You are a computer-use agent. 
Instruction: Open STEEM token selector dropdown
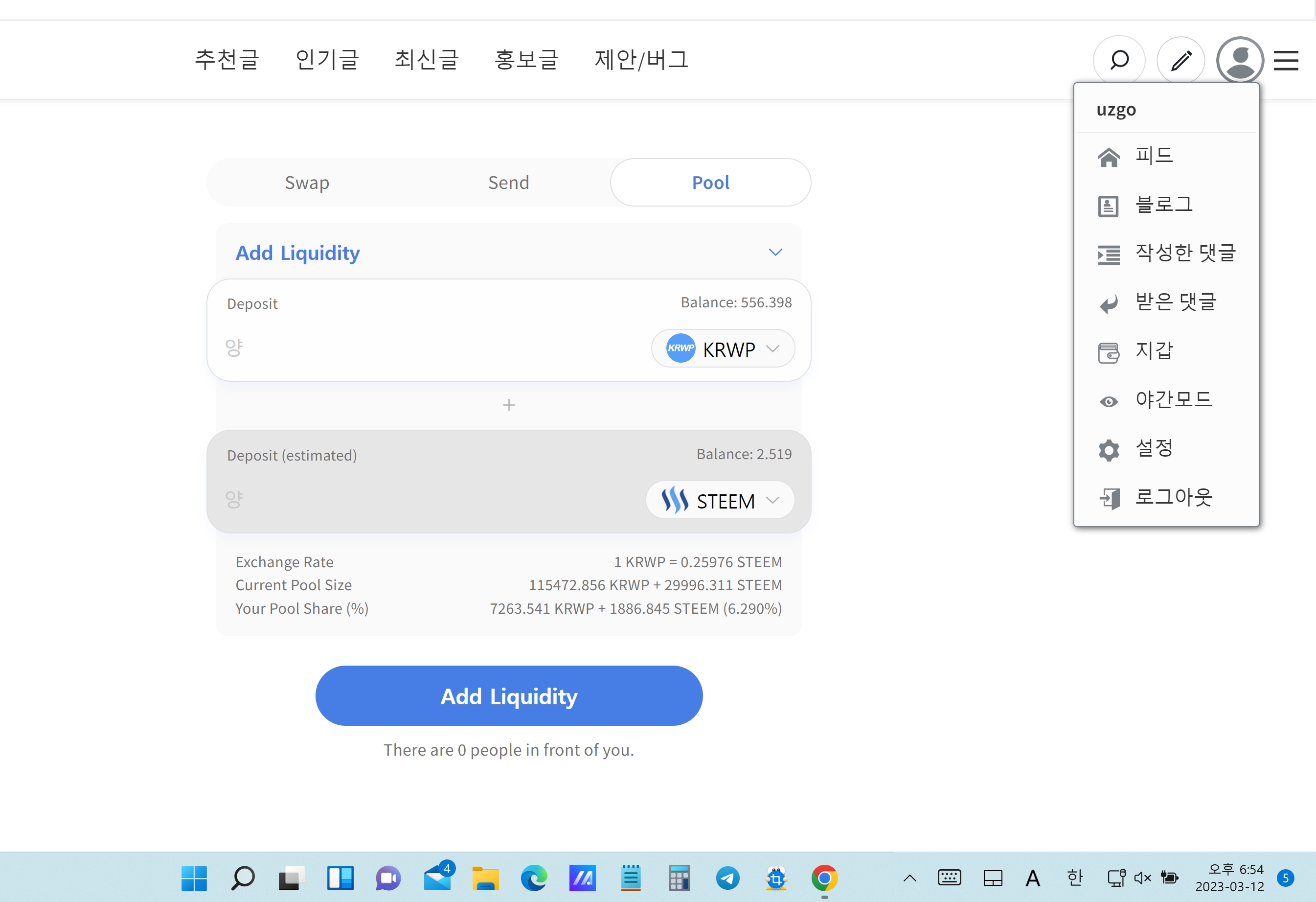pos(720,500)
